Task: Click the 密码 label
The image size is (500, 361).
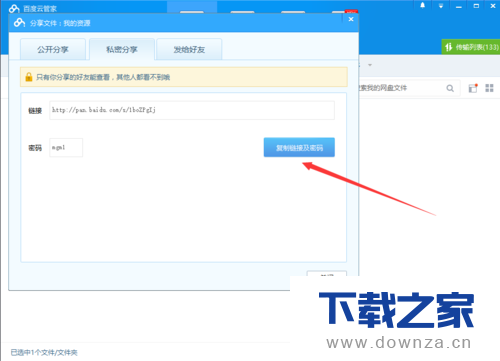Action: (x=35, y=148)
